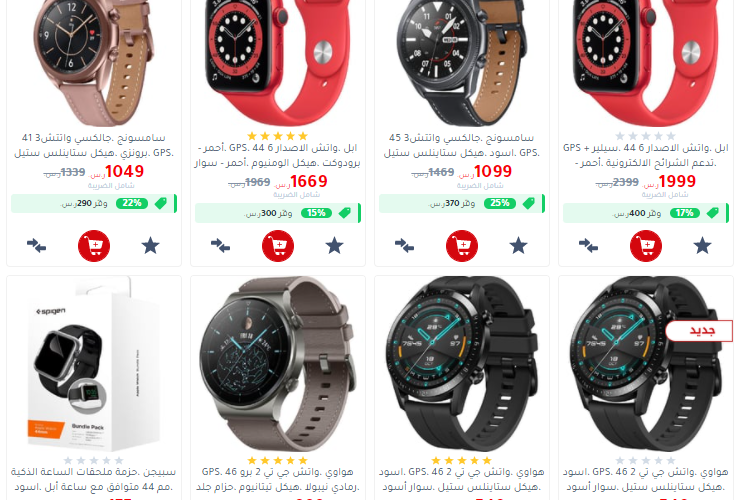Viewport: 740px width, 500px height.
Task: Compare the black Galaxy Watch3 45 using arrows icon
Action: [x=404, y=246]
